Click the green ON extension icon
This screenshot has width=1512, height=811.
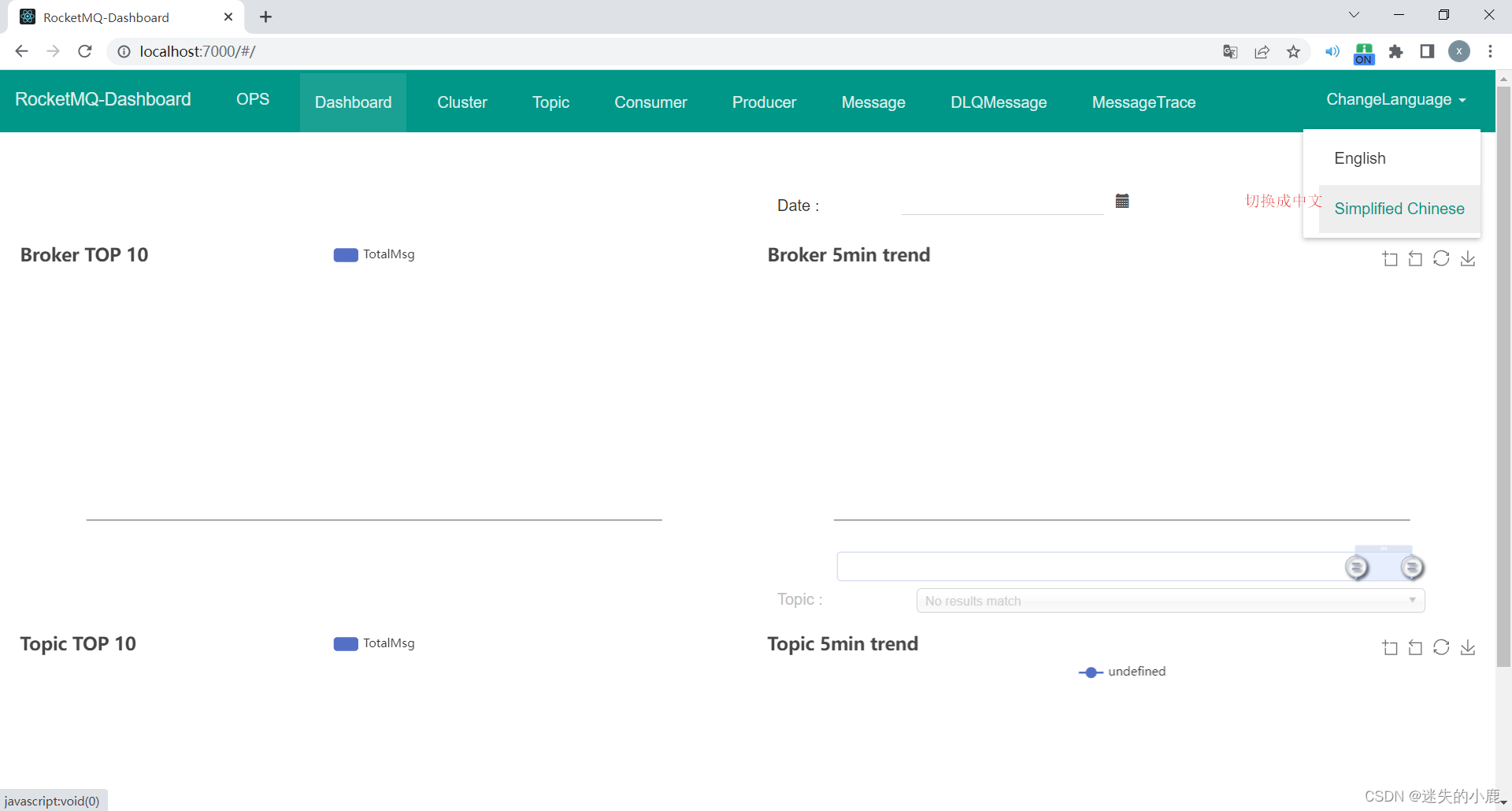click(x=1364, y=54)
